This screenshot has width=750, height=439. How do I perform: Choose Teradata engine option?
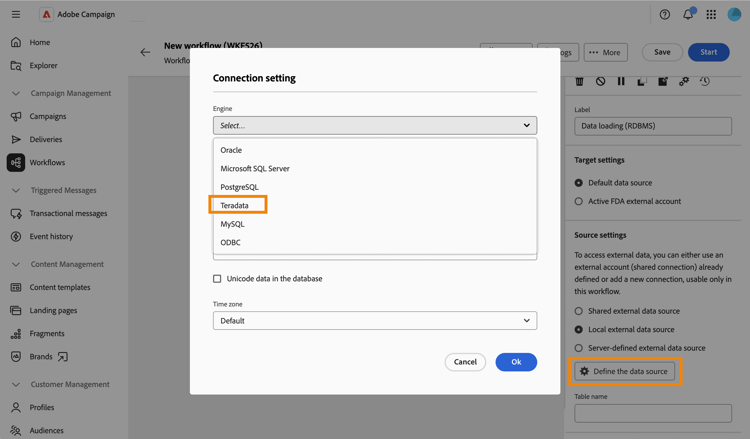375,206
